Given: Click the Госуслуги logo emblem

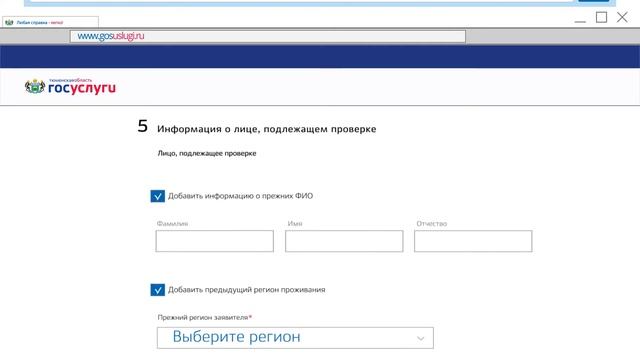Looking at the screenshot, I should click(x=35, y=87).
